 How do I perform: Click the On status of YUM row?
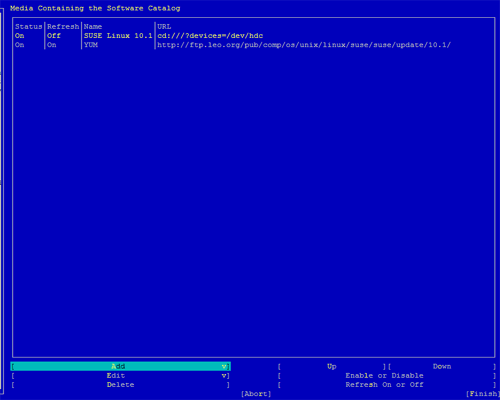(19, 45)
